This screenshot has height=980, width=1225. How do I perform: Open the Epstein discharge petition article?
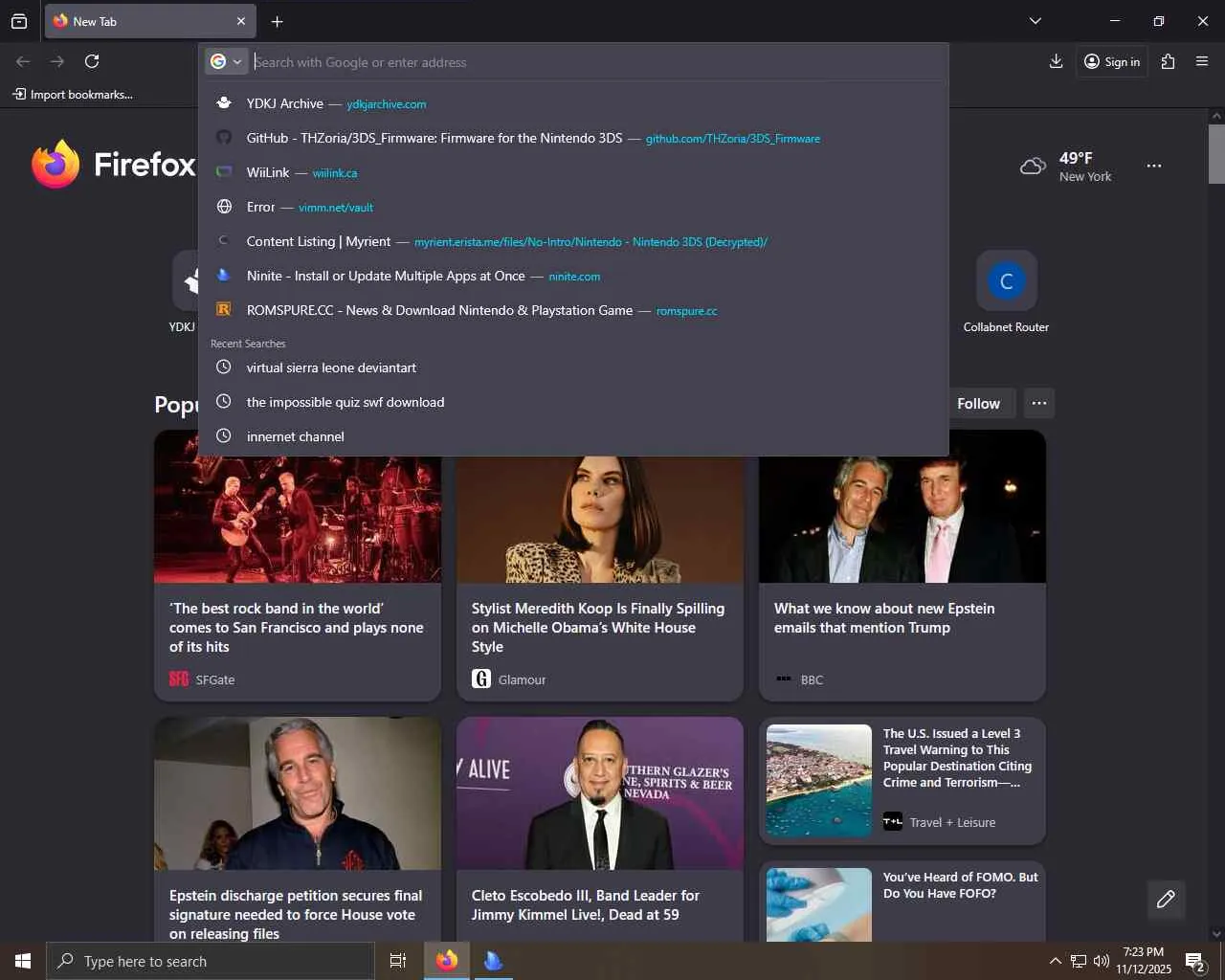(298, 829)
